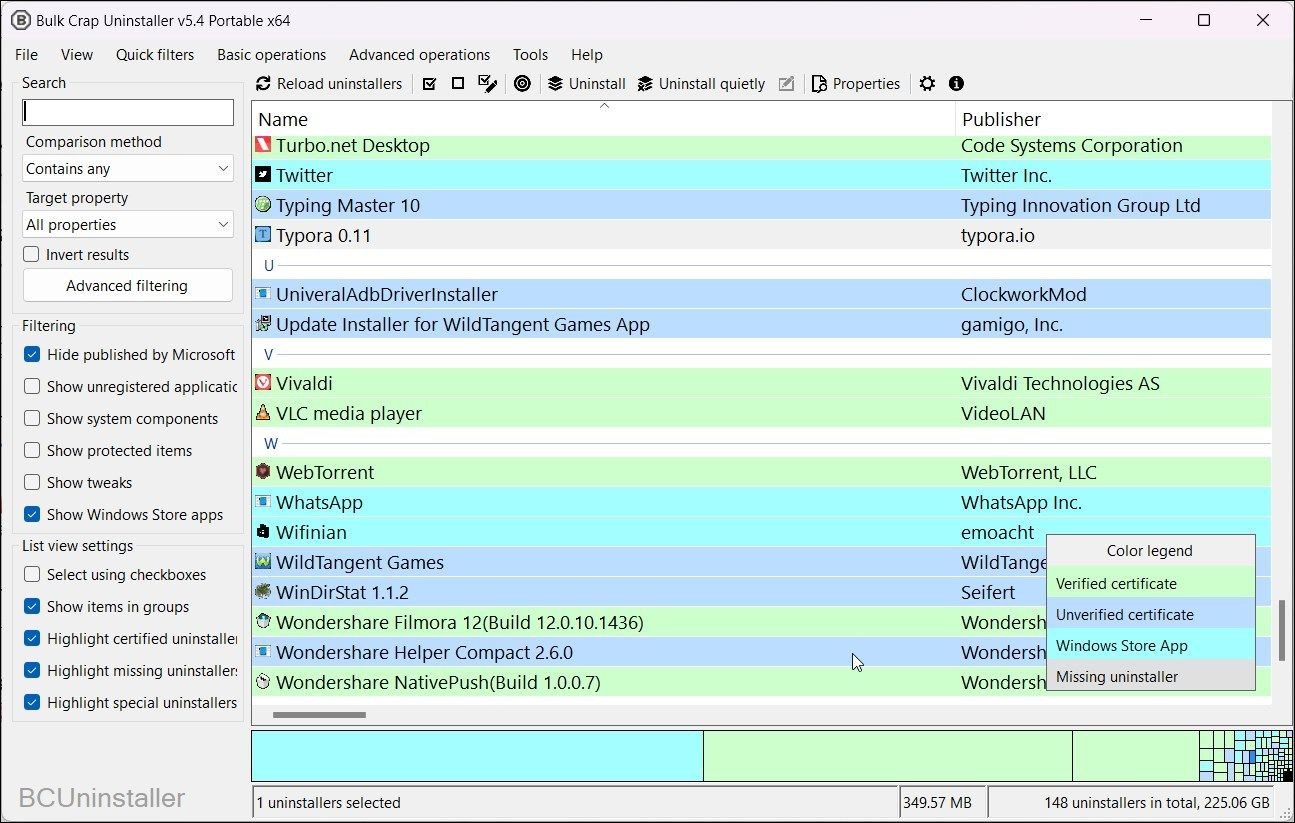Click Windows Store App cyan legend swatch
Viewport: 1295px width, 823px height.
point(1150,646)
